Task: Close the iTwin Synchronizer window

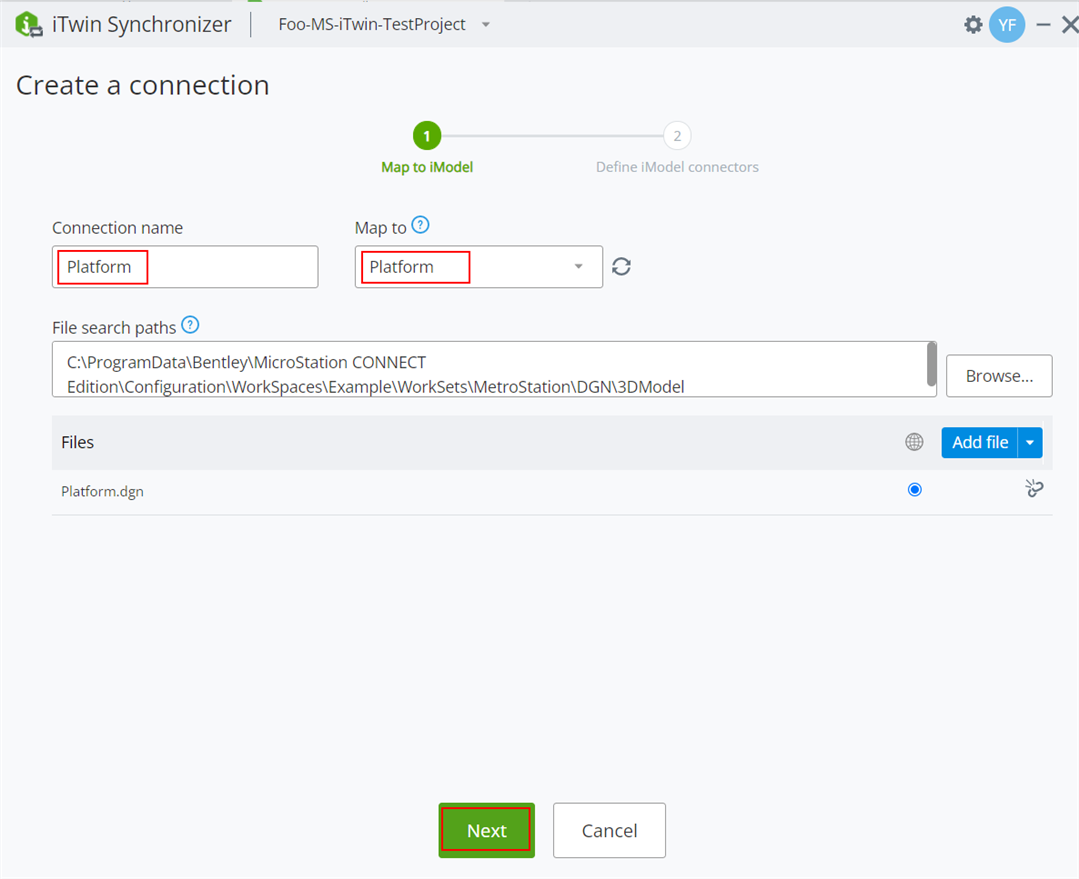Action: (1070, 25)
